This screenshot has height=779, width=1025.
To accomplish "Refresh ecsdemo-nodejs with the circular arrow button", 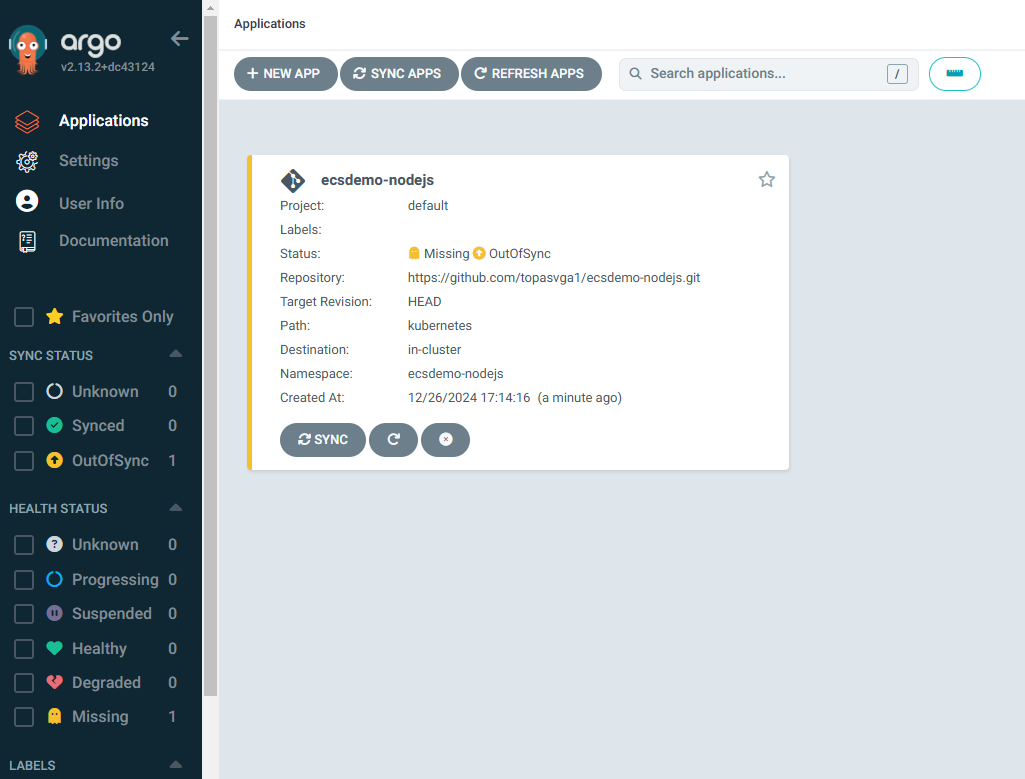I will pyautogui.click(x=394, y=440).
